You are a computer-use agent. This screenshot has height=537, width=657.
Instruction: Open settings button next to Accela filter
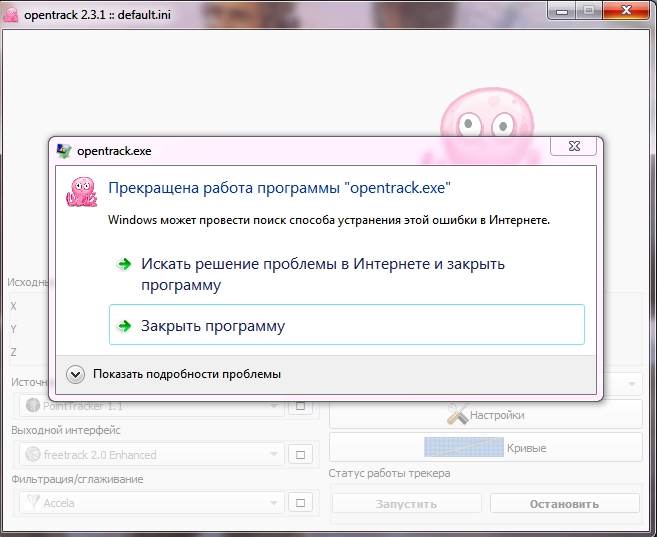[x=300, y=503]
